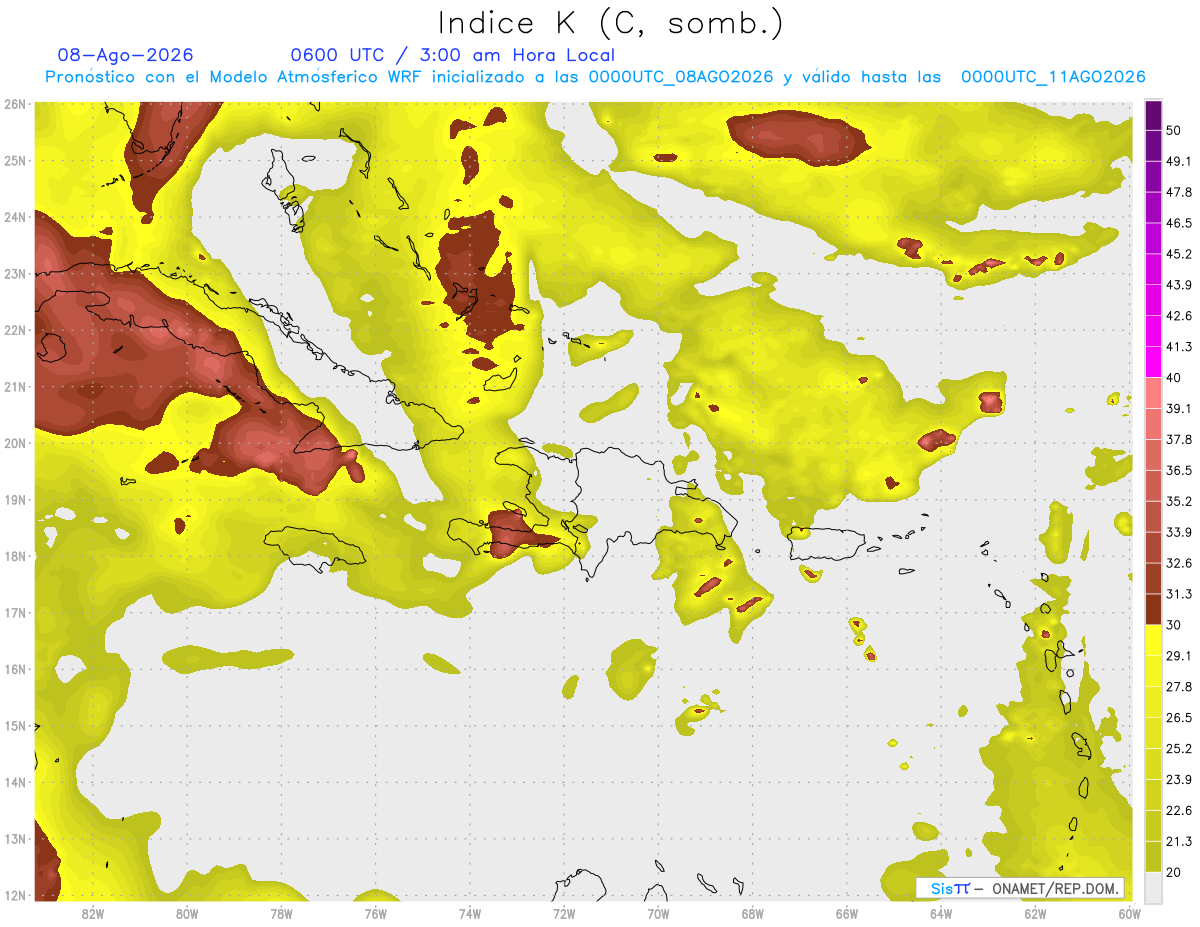Click the colorbar value '22.6'
Viewport: 1200px width, 927px height.
pyautogui.click(x=1179, y=811)
